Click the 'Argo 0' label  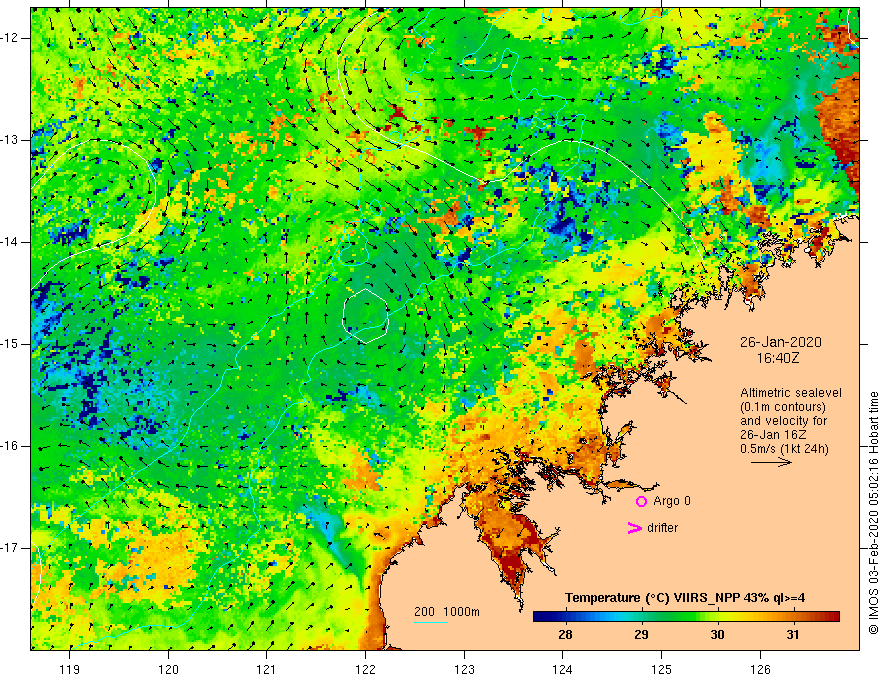672,501
